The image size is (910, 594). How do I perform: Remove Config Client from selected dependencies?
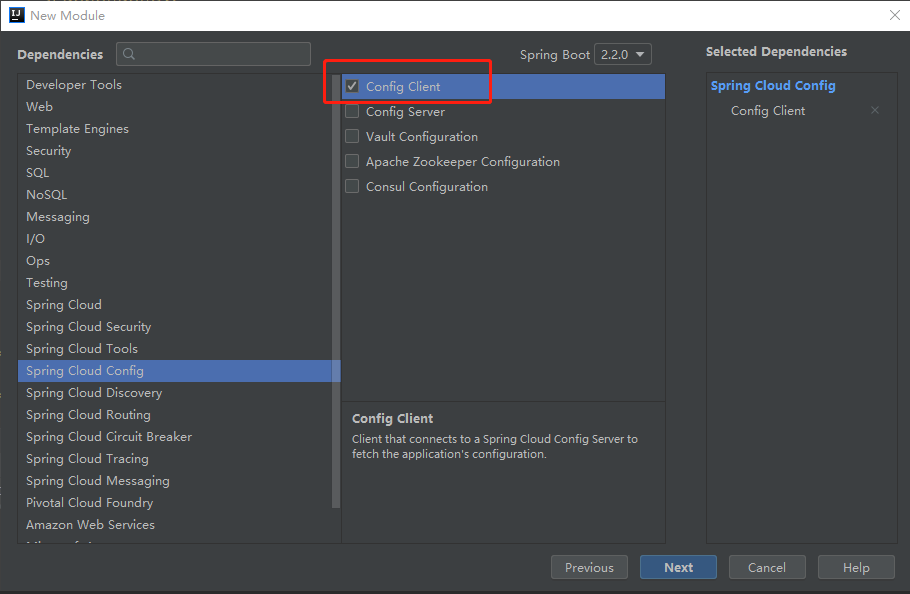(875, 111)
